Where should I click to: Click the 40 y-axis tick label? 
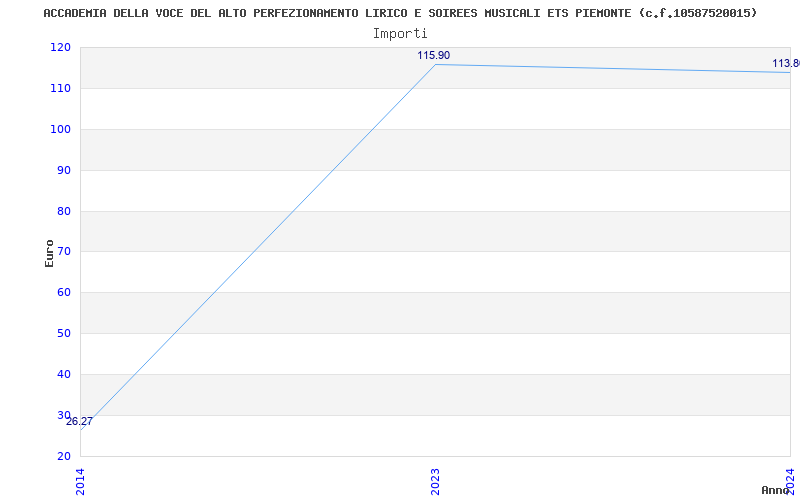point(64,374)
